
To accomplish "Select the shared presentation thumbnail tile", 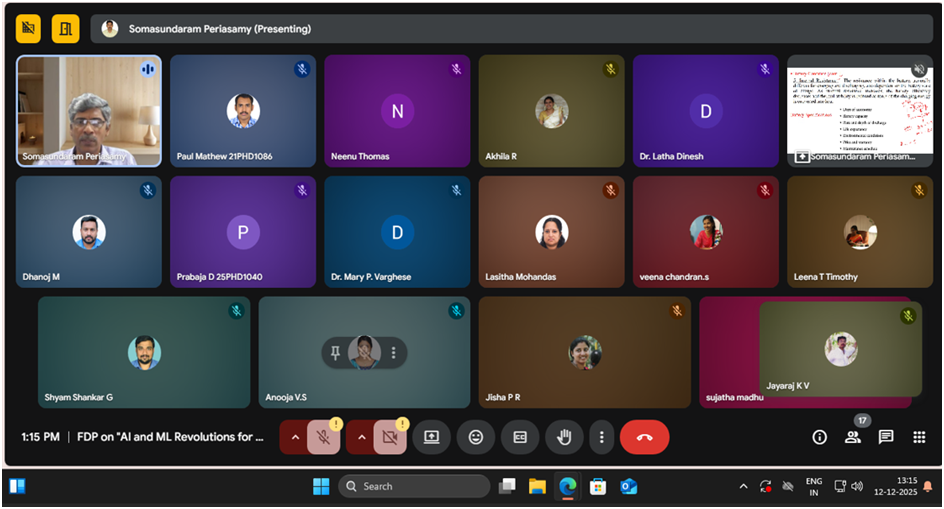I will pos(860,110).
